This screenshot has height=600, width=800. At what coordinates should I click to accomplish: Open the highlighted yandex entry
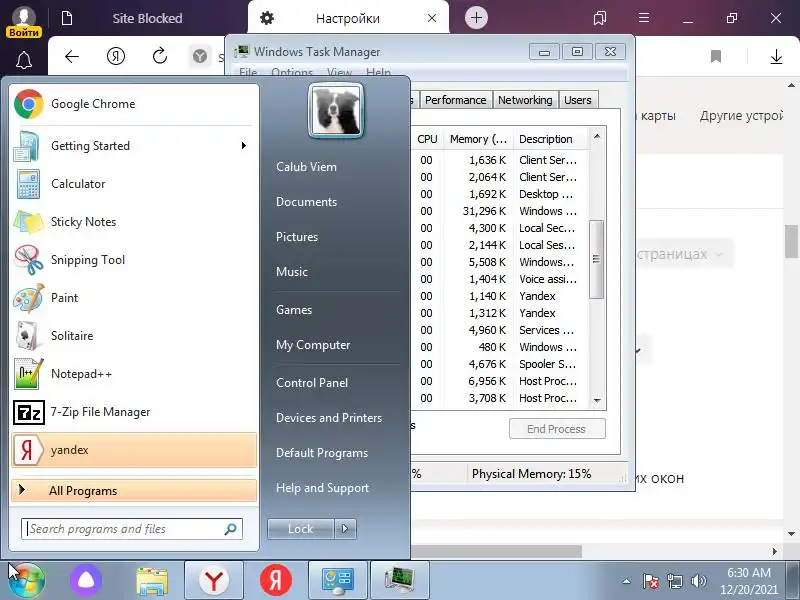[x=134, y=450]
